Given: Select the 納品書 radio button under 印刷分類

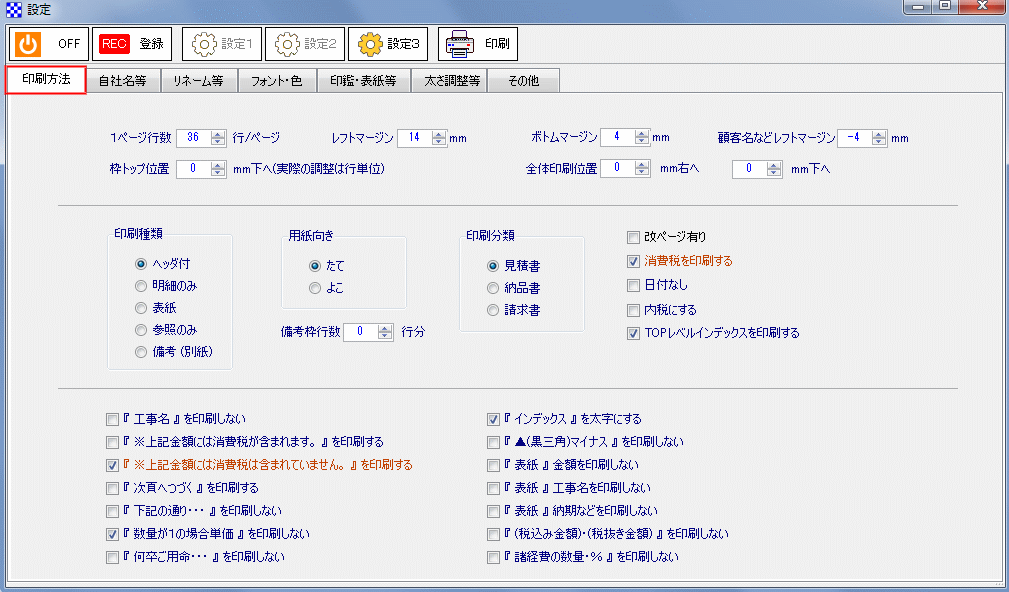Looking at the screenshot, I should coord(492,287).
